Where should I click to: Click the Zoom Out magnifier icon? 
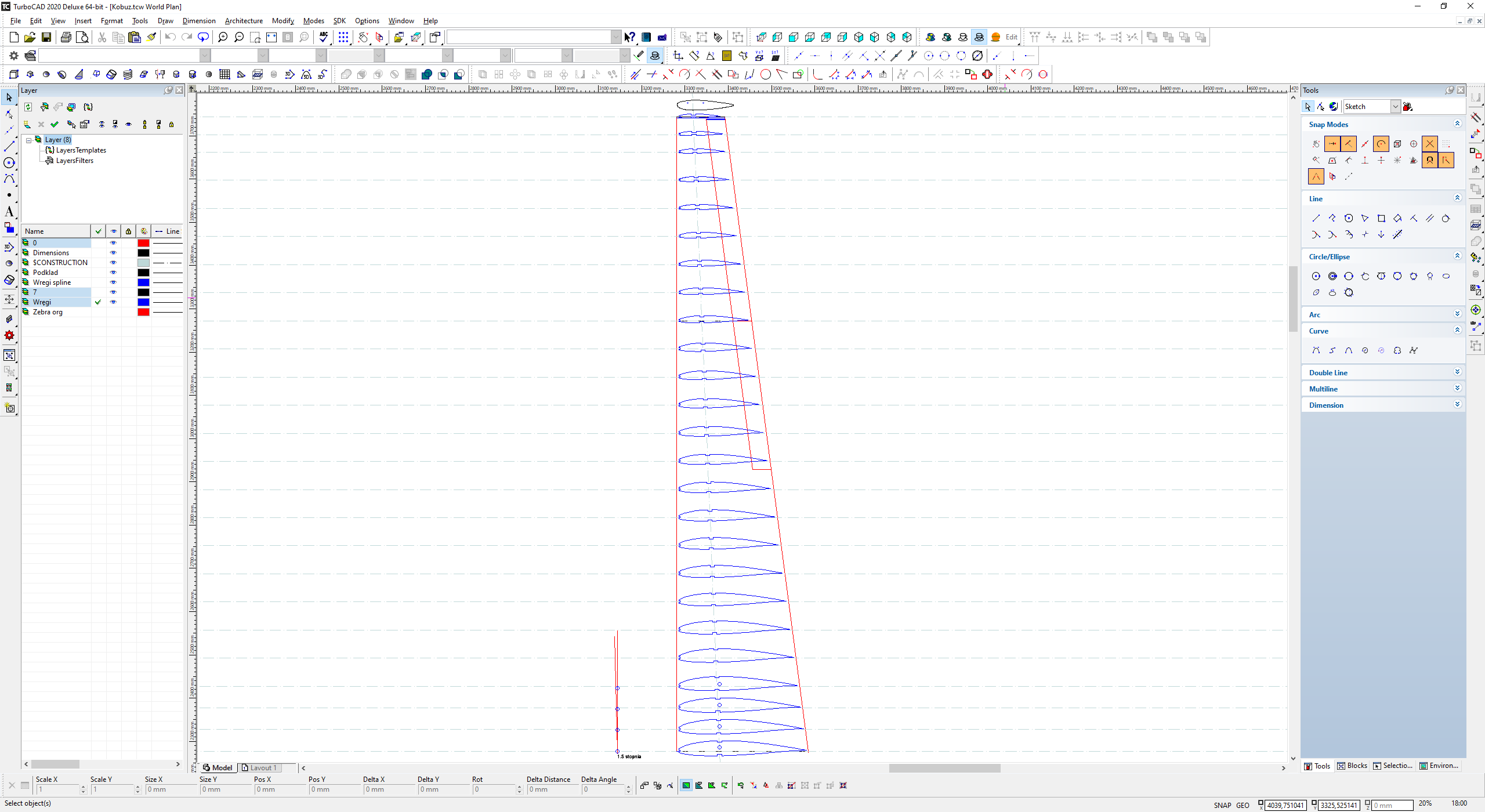[239, 37]
